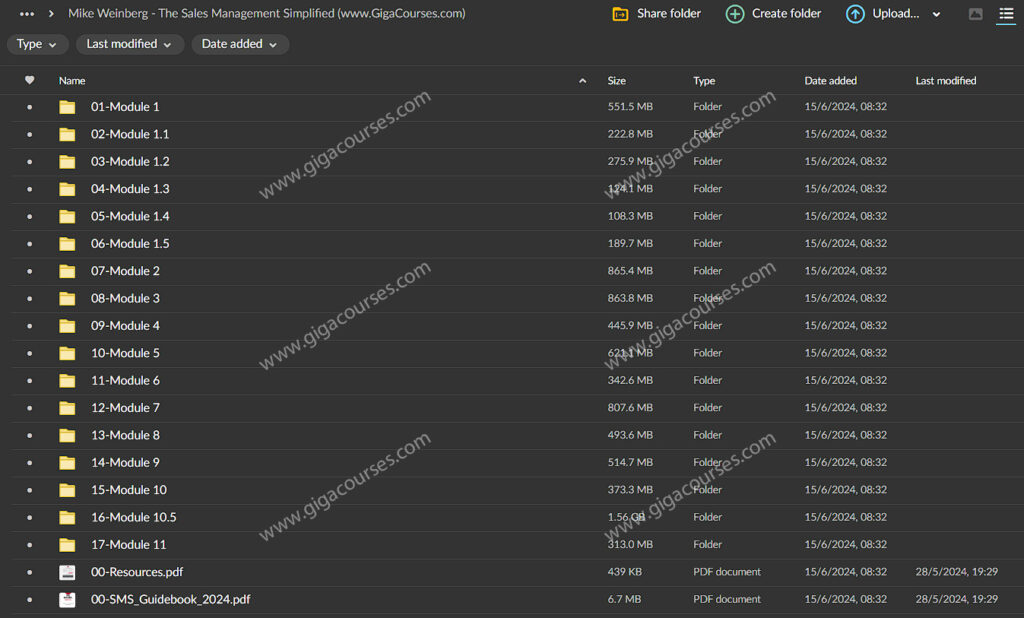Open the 16-Module 10.5 folder
The height and width of the screenshot is (618, 1024).
pos(134,517)
